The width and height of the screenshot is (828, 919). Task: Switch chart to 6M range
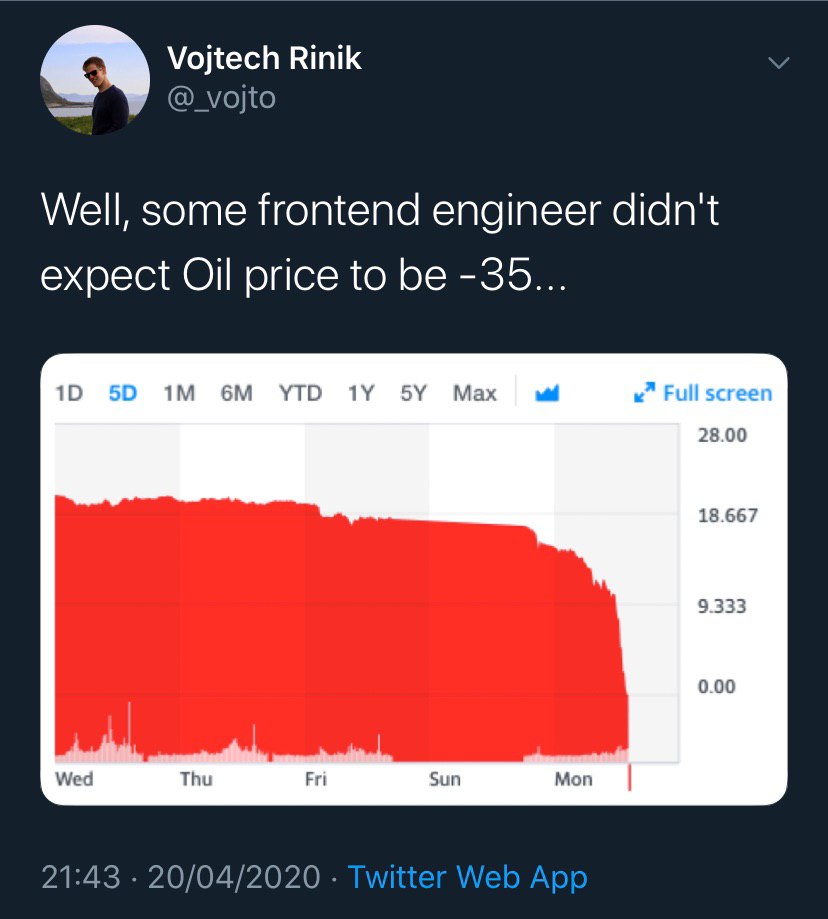point(236,393)
